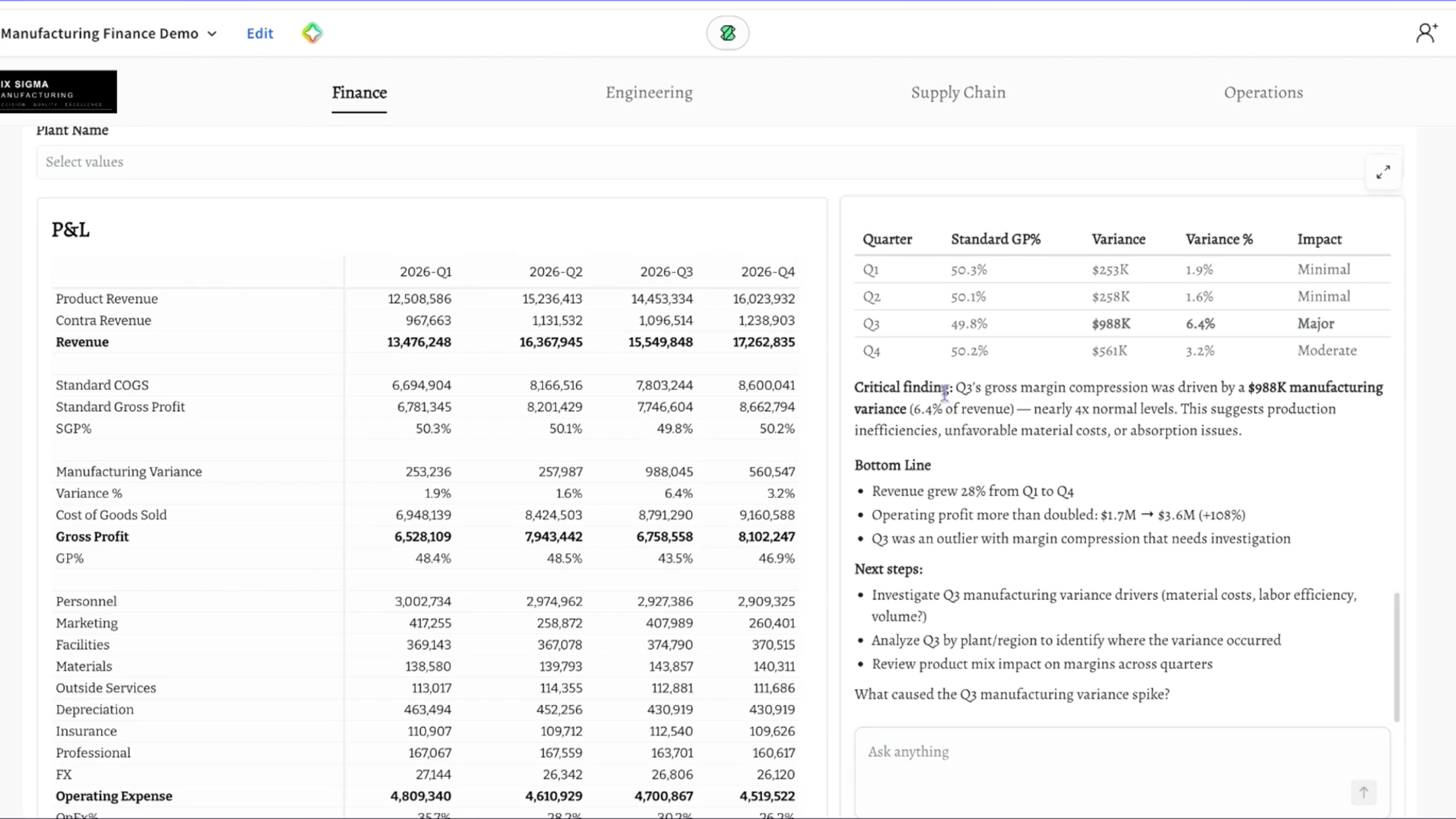Click the 12,508,586 product revenue cell
Image resolution: width=1456 pixels, height=819 pixels.
419,299
